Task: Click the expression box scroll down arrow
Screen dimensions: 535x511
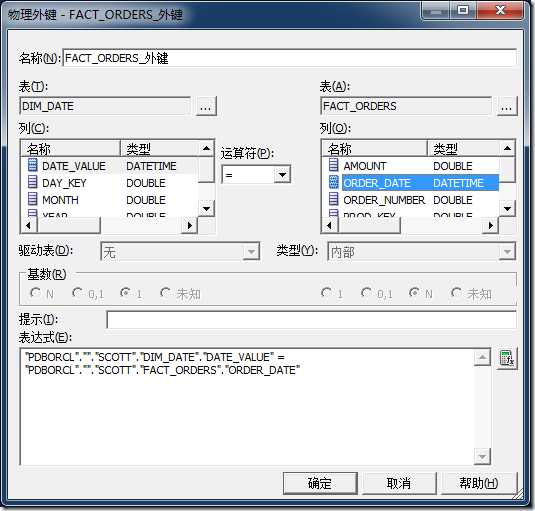Action: (x=482, y=456)
